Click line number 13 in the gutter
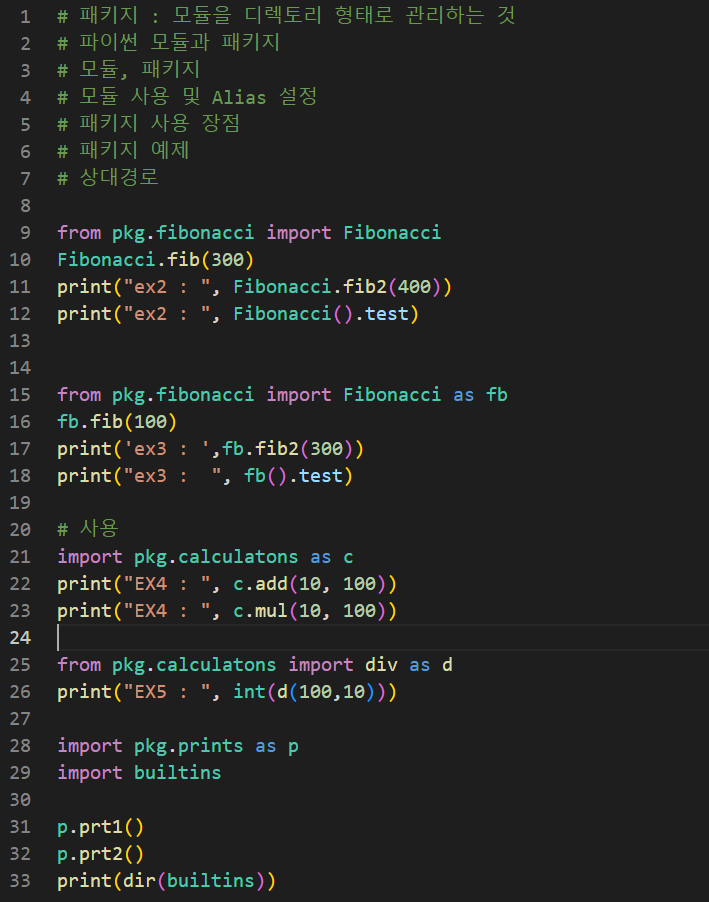Image resolution: width=709 pixels, height=902 pixels. 20,341
